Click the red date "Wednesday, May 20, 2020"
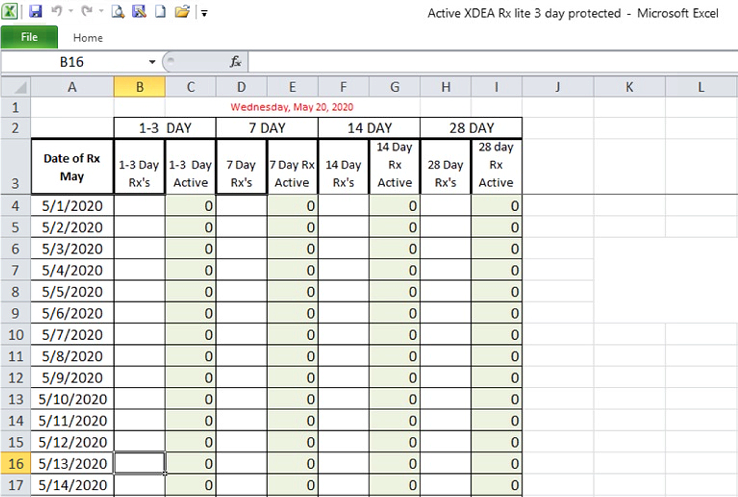Image resolution: width=738 pixels, height=497 pixels. click(292, 107)
